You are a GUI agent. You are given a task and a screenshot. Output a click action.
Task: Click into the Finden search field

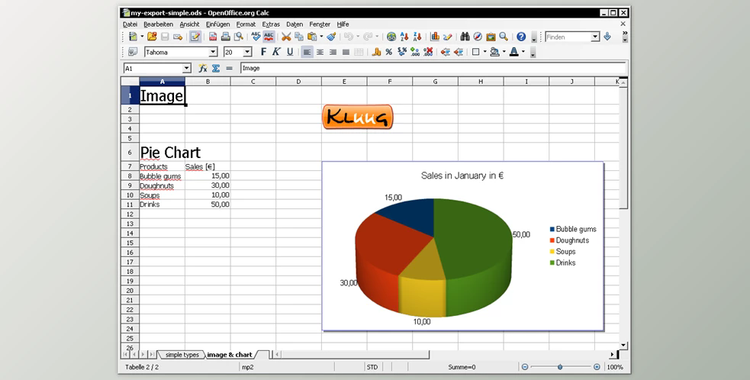point(568,37)
